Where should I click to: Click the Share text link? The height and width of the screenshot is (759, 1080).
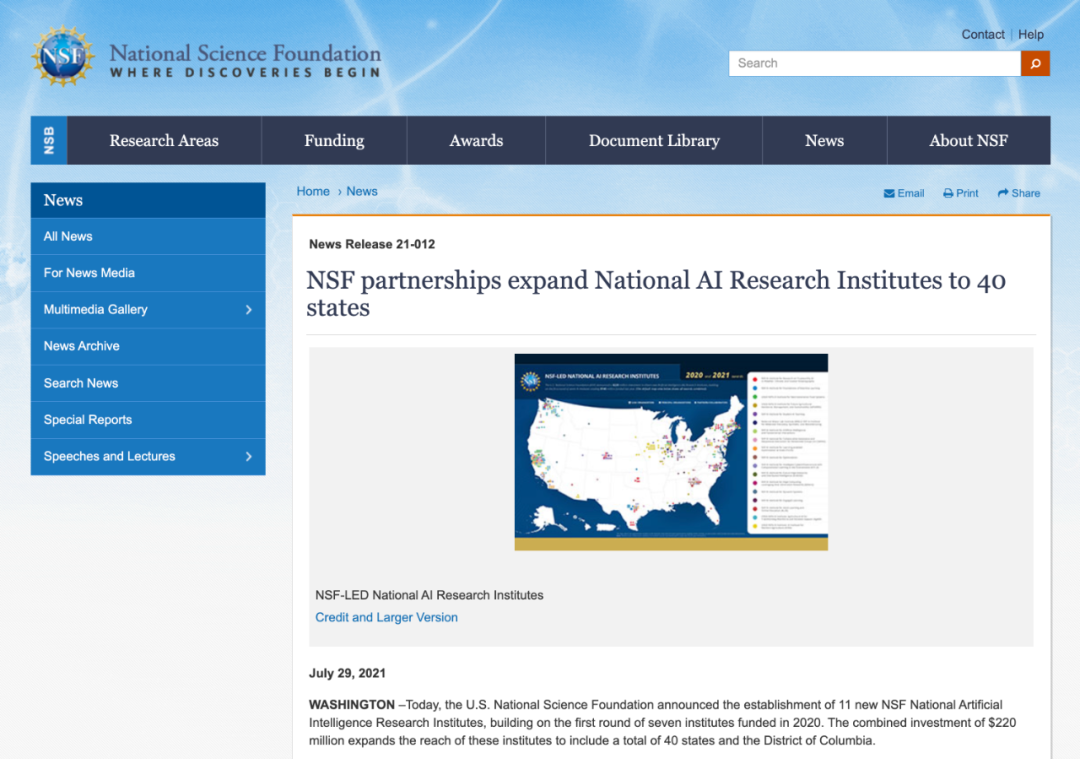[1026, 194]
